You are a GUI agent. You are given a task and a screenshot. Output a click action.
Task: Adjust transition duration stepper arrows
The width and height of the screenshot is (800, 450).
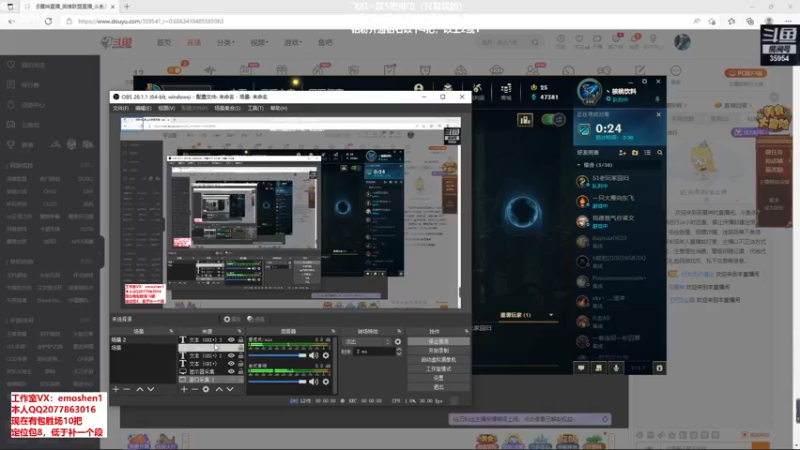point(399,352)
